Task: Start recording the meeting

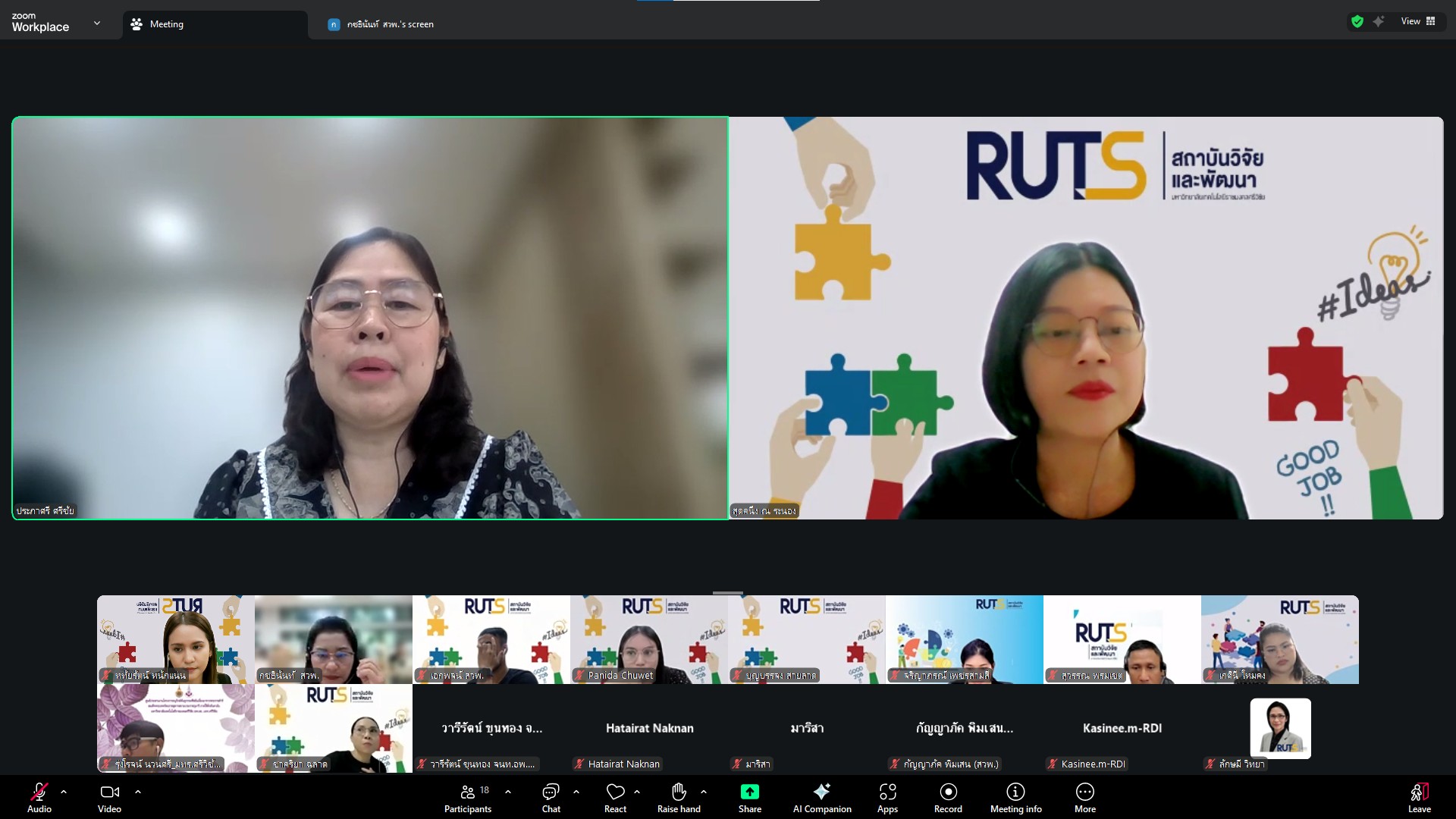Action: [x=948, y=797]
